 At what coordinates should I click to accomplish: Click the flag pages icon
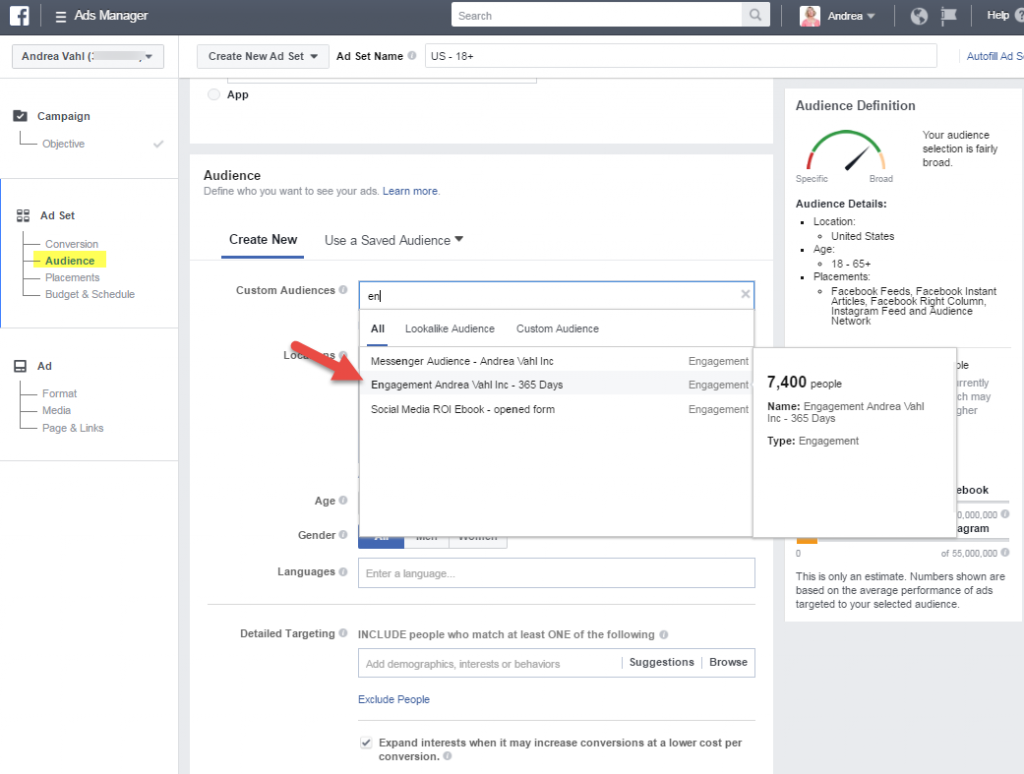tap(949, 16)
